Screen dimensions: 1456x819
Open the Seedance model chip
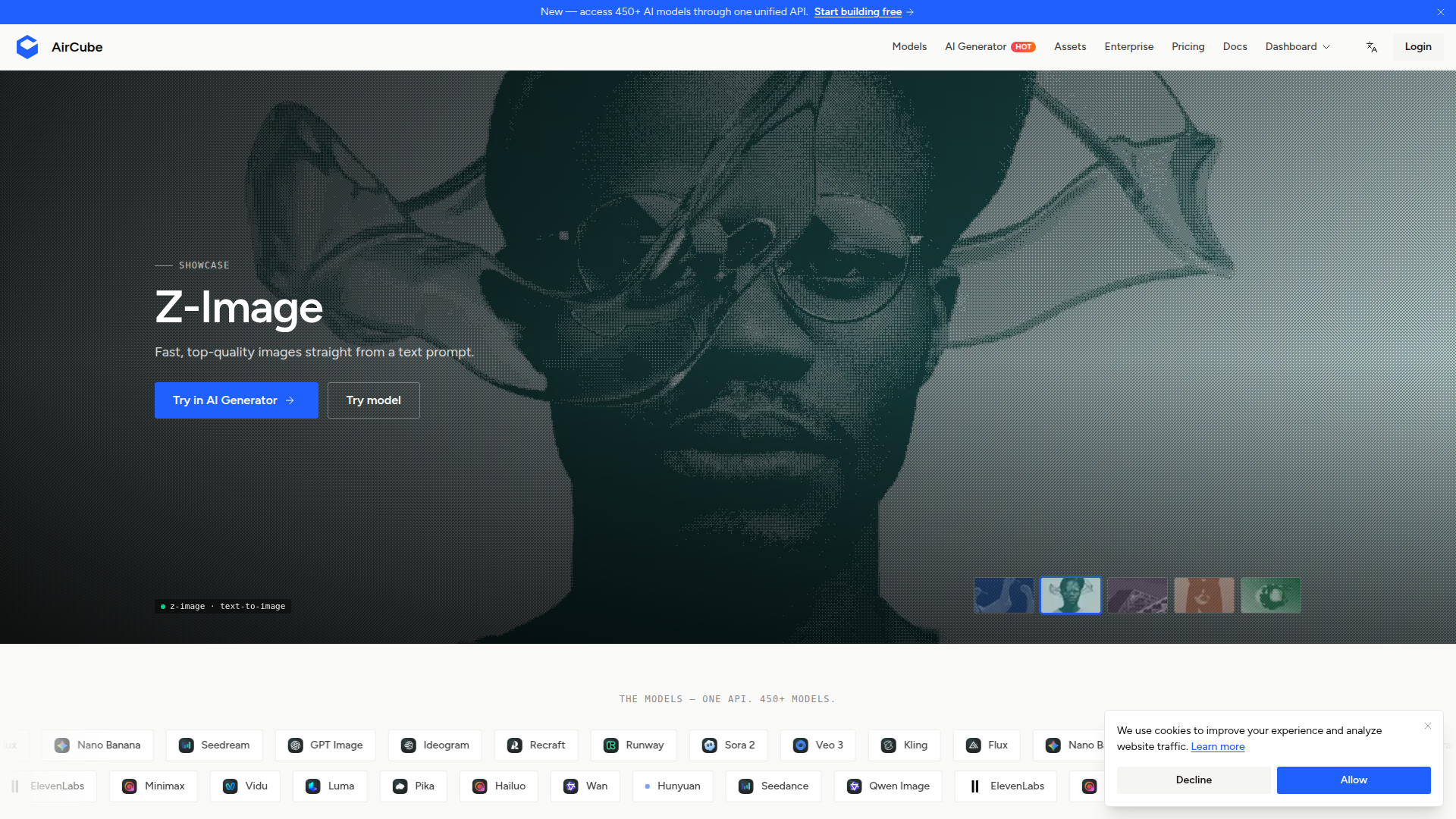click(x=773, y=786)
